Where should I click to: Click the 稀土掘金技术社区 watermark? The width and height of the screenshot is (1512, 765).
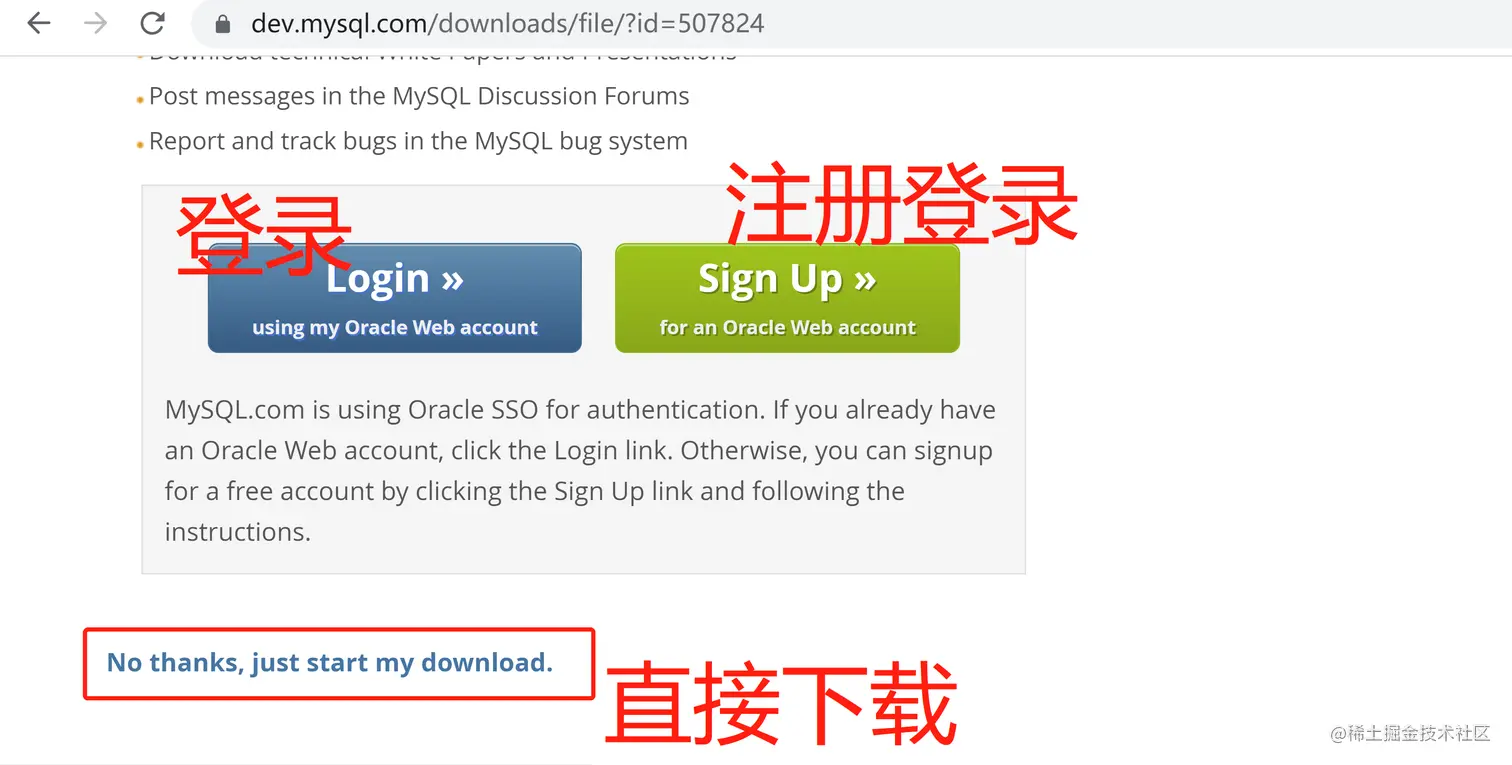tap(1410, 733)
